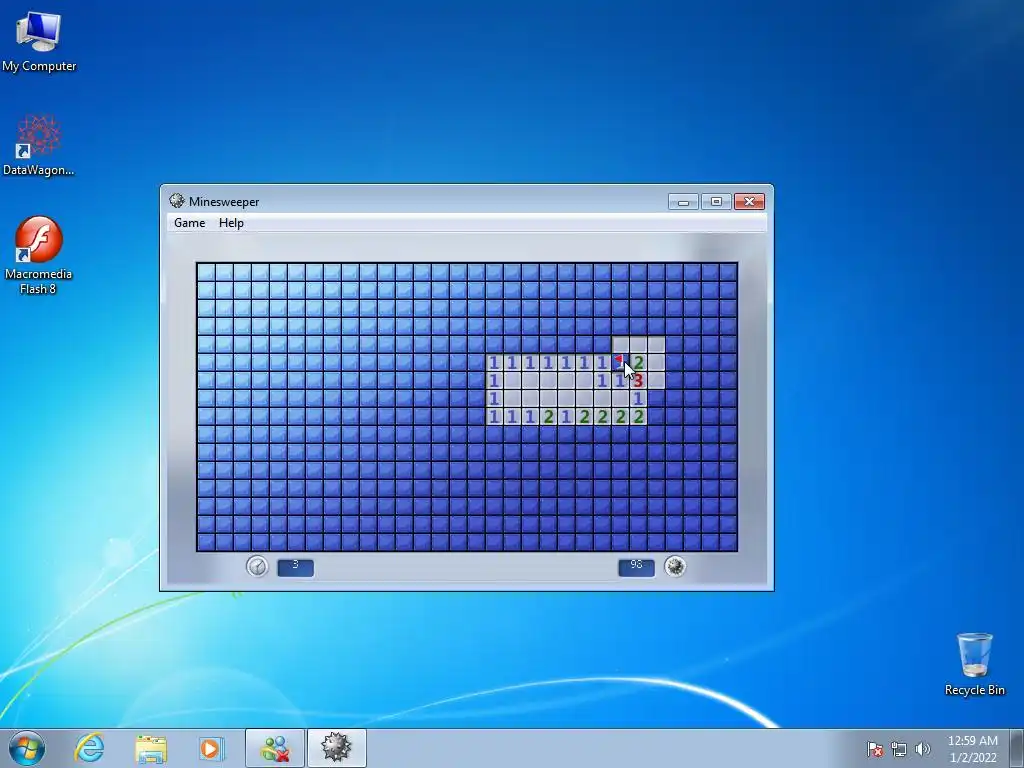Screen dimensions: 1024x768
Task: Select the DataWagon desktop shortcut
Action: pos(39,145)
